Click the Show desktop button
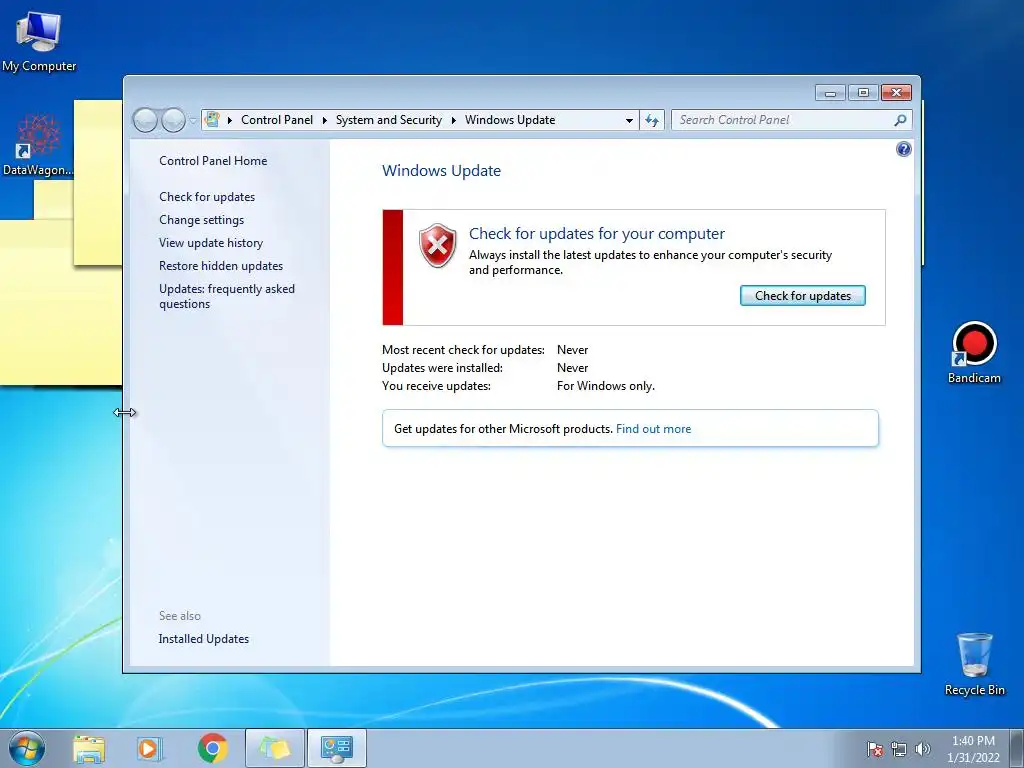The height and width of the screenshot is (768, 1024). pos(1016,748)
